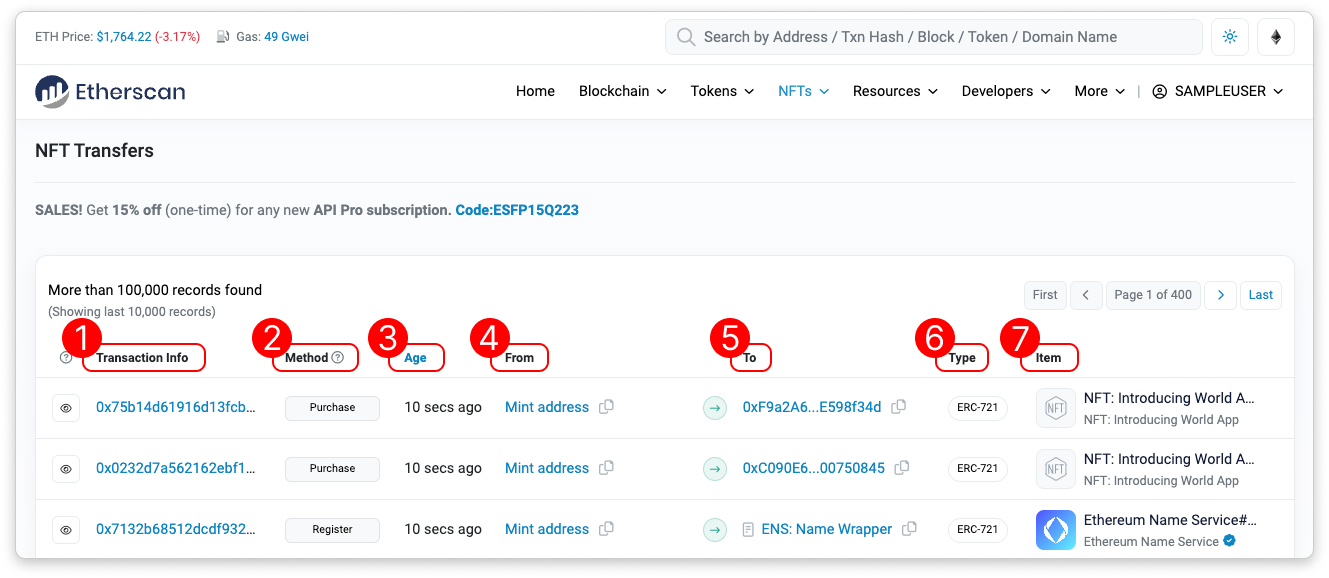Copy the 0xF9a2A6...E598f34d address
This screenshot has height=578, width=1329.
click(899, 407)
